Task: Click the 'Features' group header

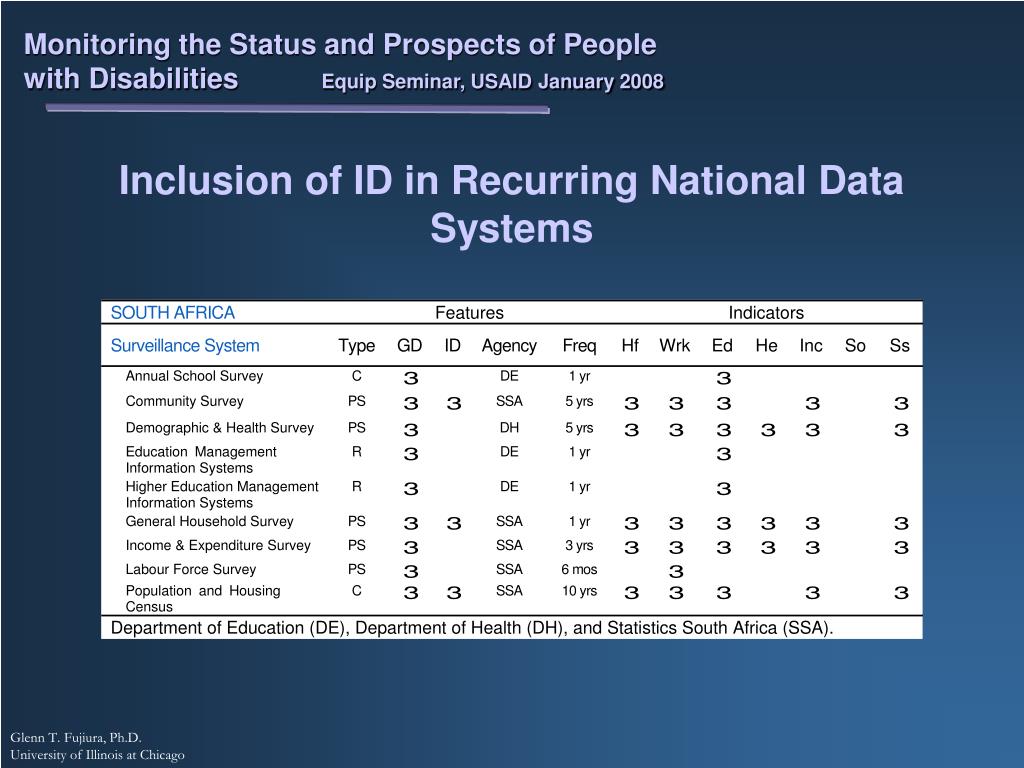Action: click(470, 313)
